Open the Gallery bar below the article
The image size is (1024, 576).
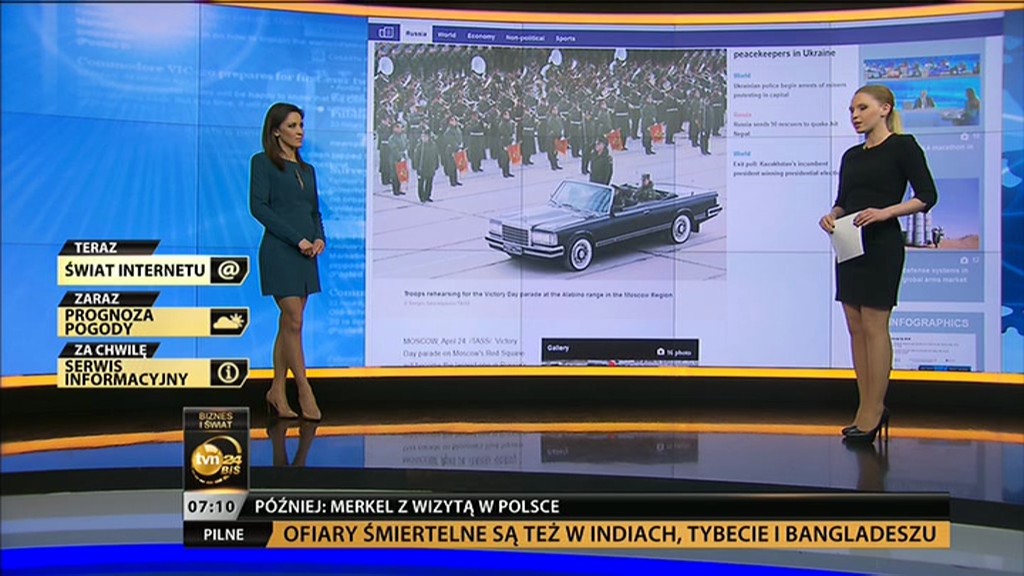tap(620, 350)
